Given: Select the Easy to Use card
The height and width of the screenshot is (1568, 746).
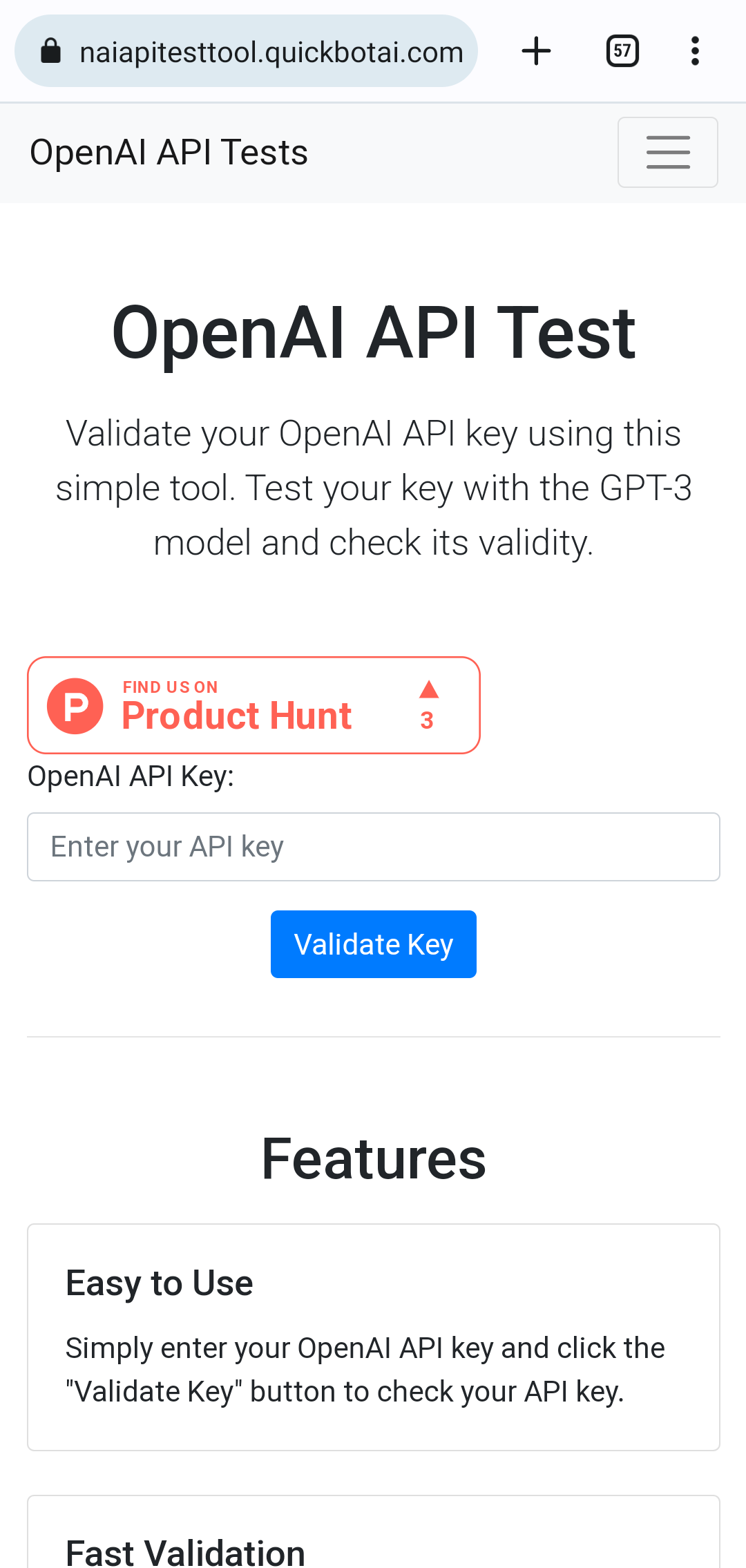Looking at the screenshot, I should pos(374,1337).
